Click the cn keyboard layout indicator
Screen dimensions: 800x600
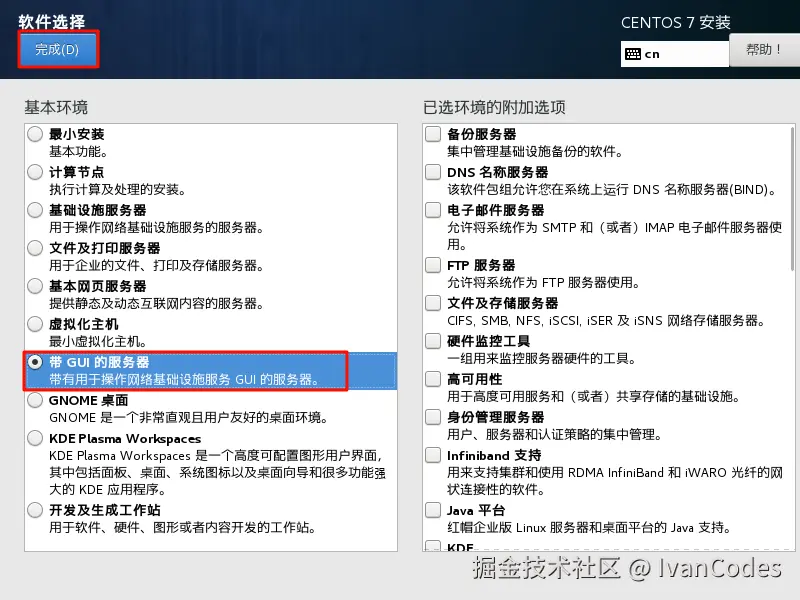[674, 54]
